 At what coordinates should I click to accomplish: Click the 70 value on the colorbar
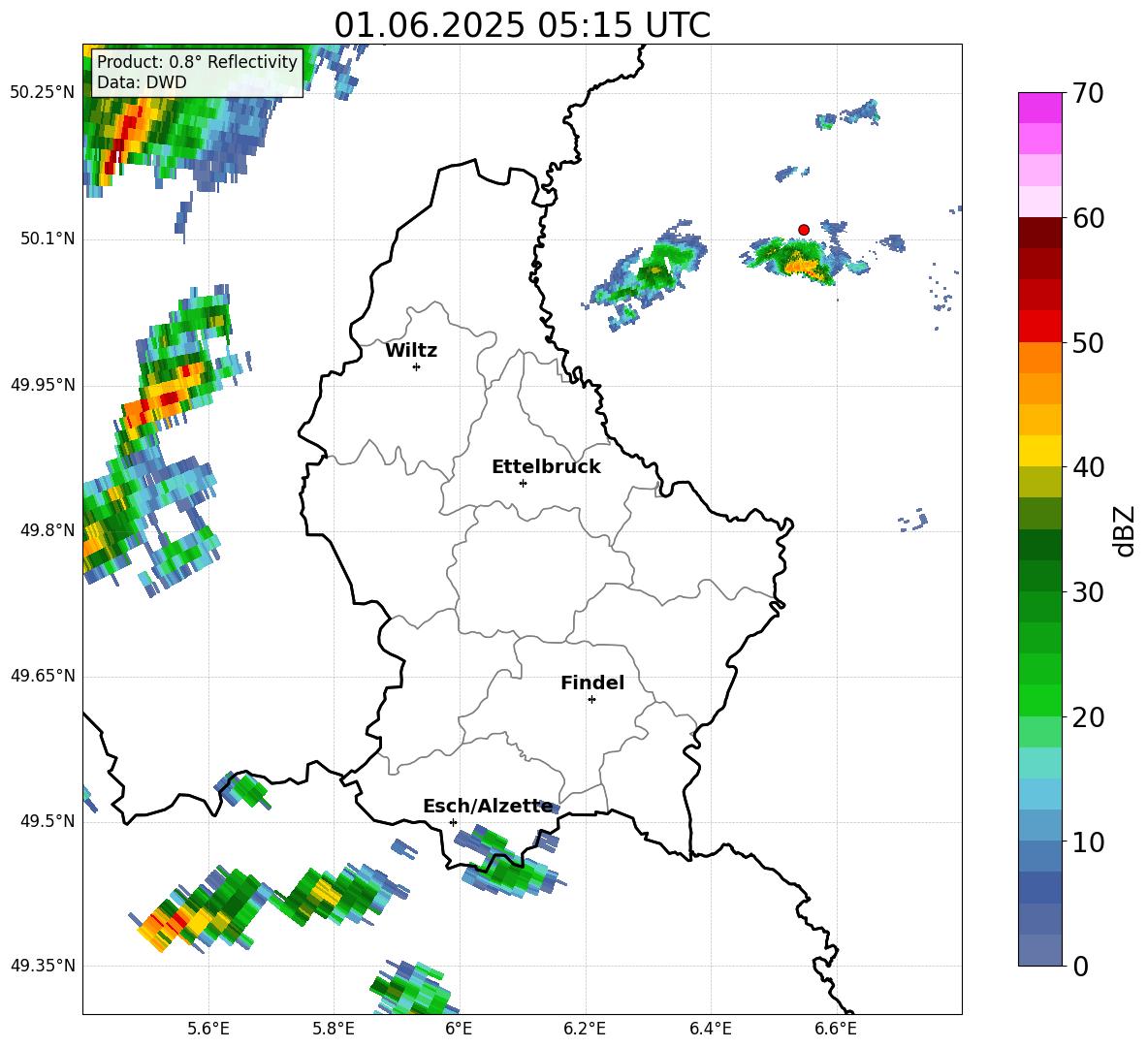tap(1088, 94)
